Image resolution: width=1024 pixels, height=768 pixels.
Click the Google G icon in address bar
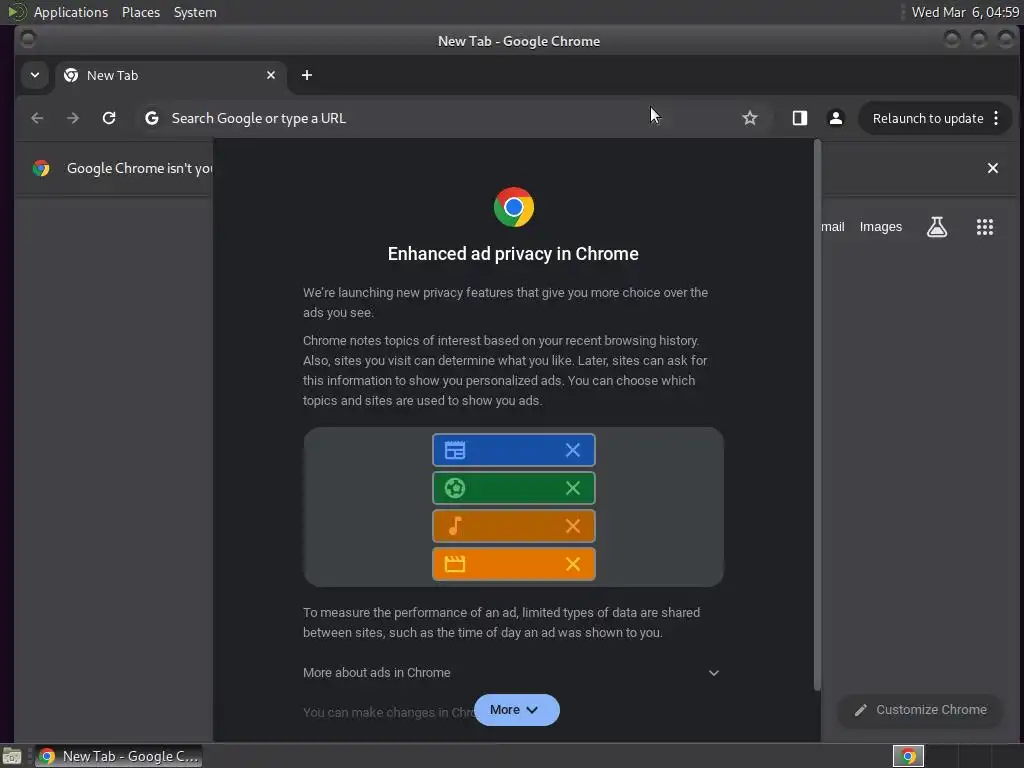(x=152, y=118)
